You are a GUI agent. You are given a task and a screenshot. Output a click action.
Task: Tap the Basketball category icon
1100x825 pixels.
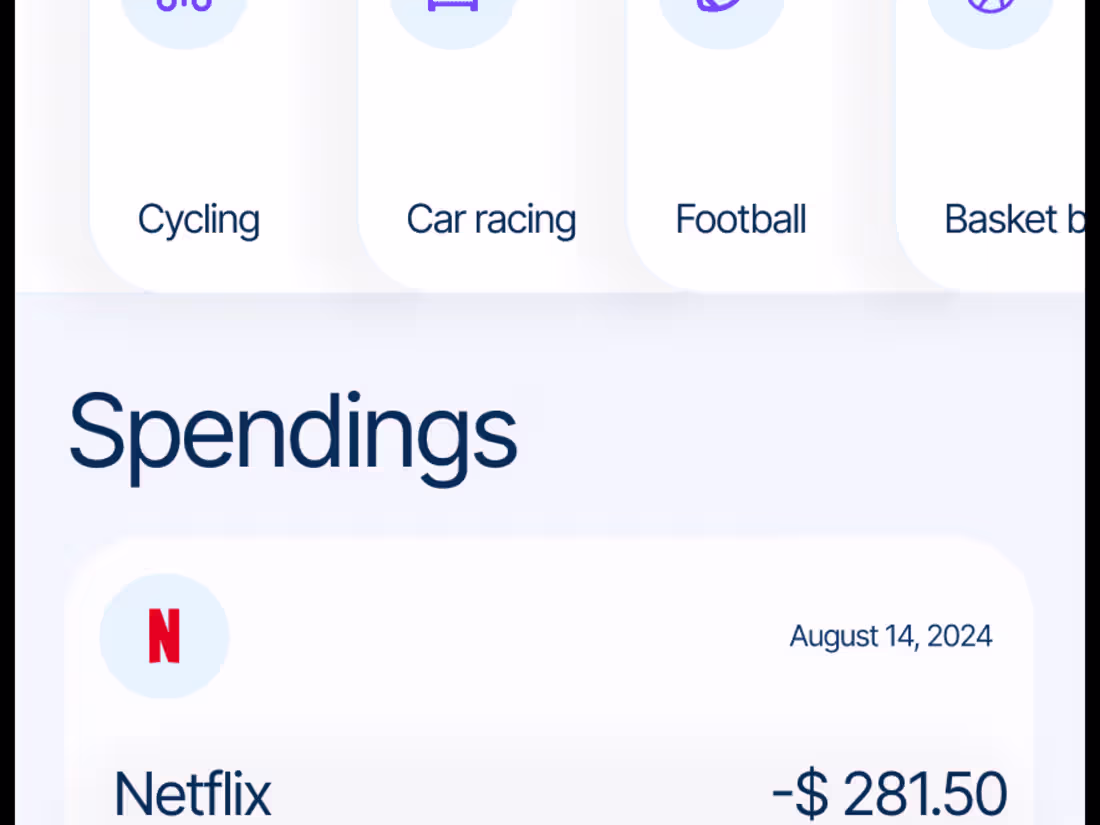990,12
